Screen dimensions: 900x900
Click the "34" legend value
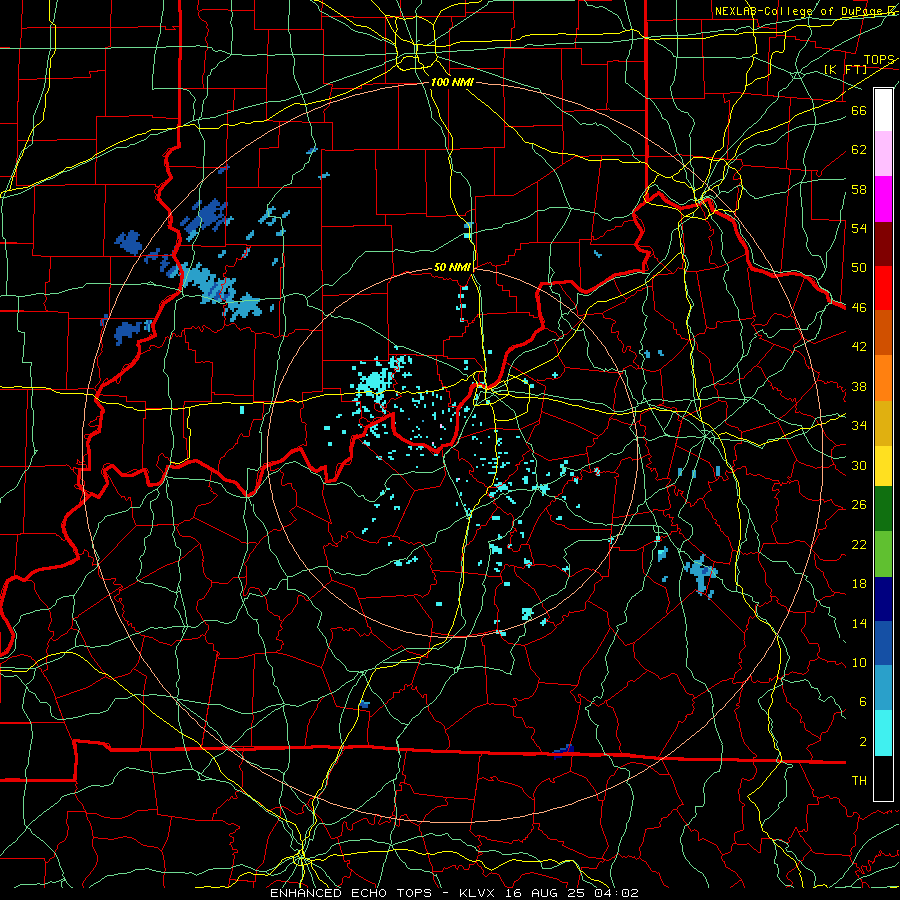click(x=859, y=426)
